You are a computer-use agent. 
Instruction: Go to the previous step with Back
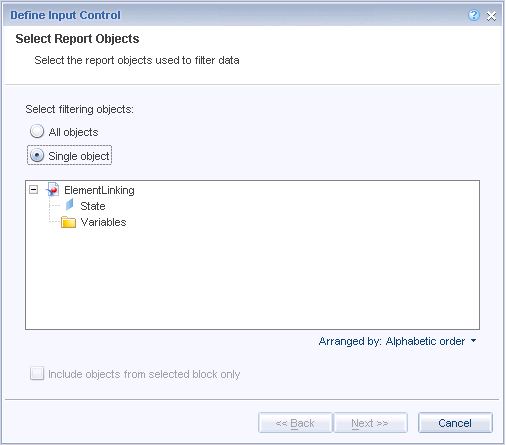coord(295,423)
